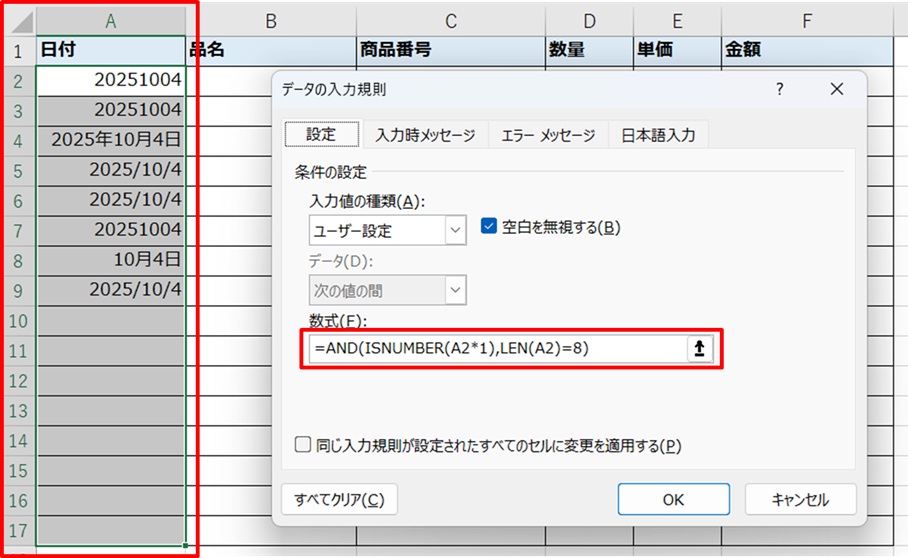The height and width of the screenshot is (558, 908).
Task: Click the select-all corner triangle of sheet
Action: (17, 21)
